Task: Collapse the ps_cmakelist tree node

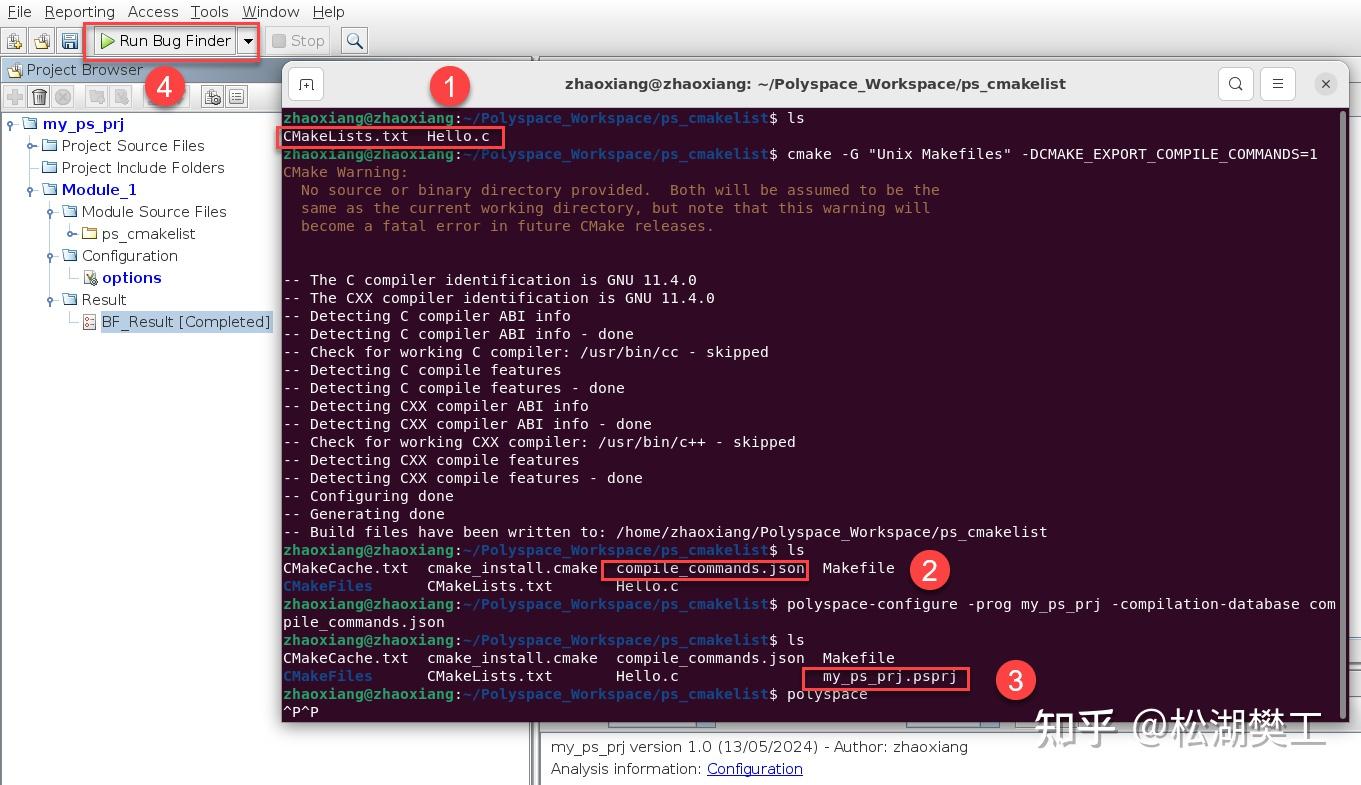Action: pyautogui.click(x=68, y=233)
